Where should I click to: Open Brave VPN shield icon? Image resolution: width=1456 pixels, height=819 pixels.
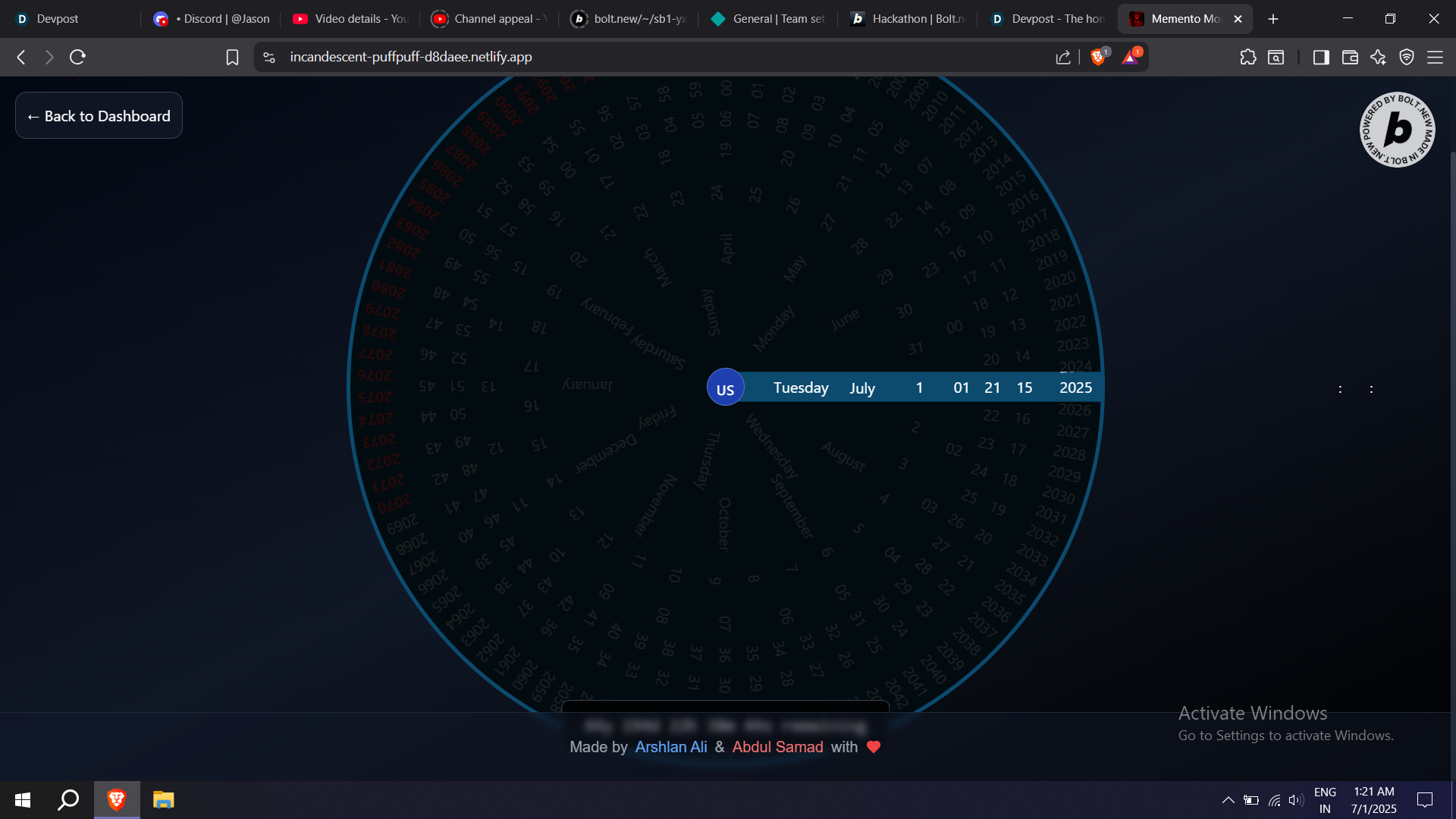(x=1407, y=57)
